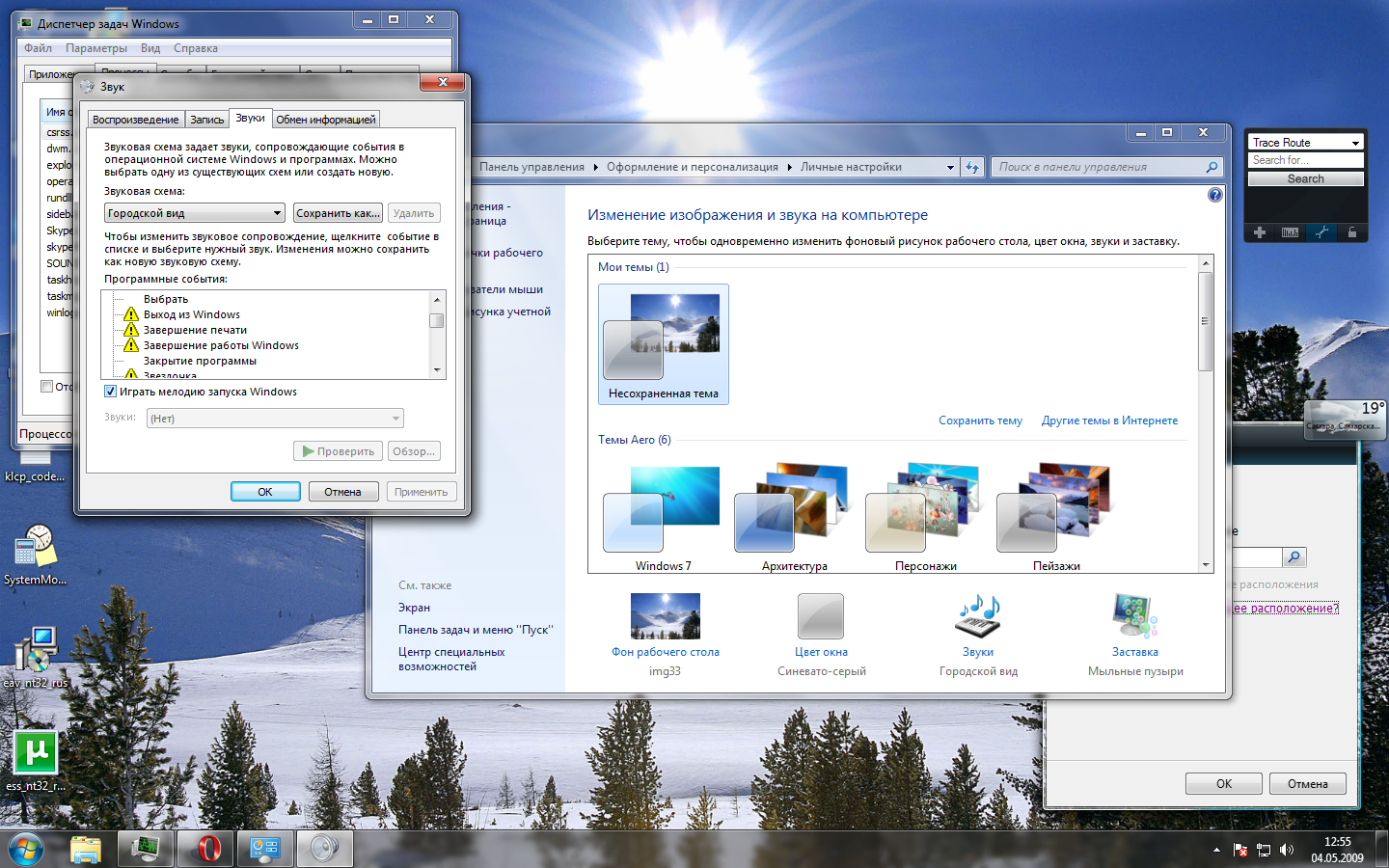The height and width of the screenshot is (868, 1389).
Task: Click the plus icon on gadget
Action: [x=1260, y=232]
